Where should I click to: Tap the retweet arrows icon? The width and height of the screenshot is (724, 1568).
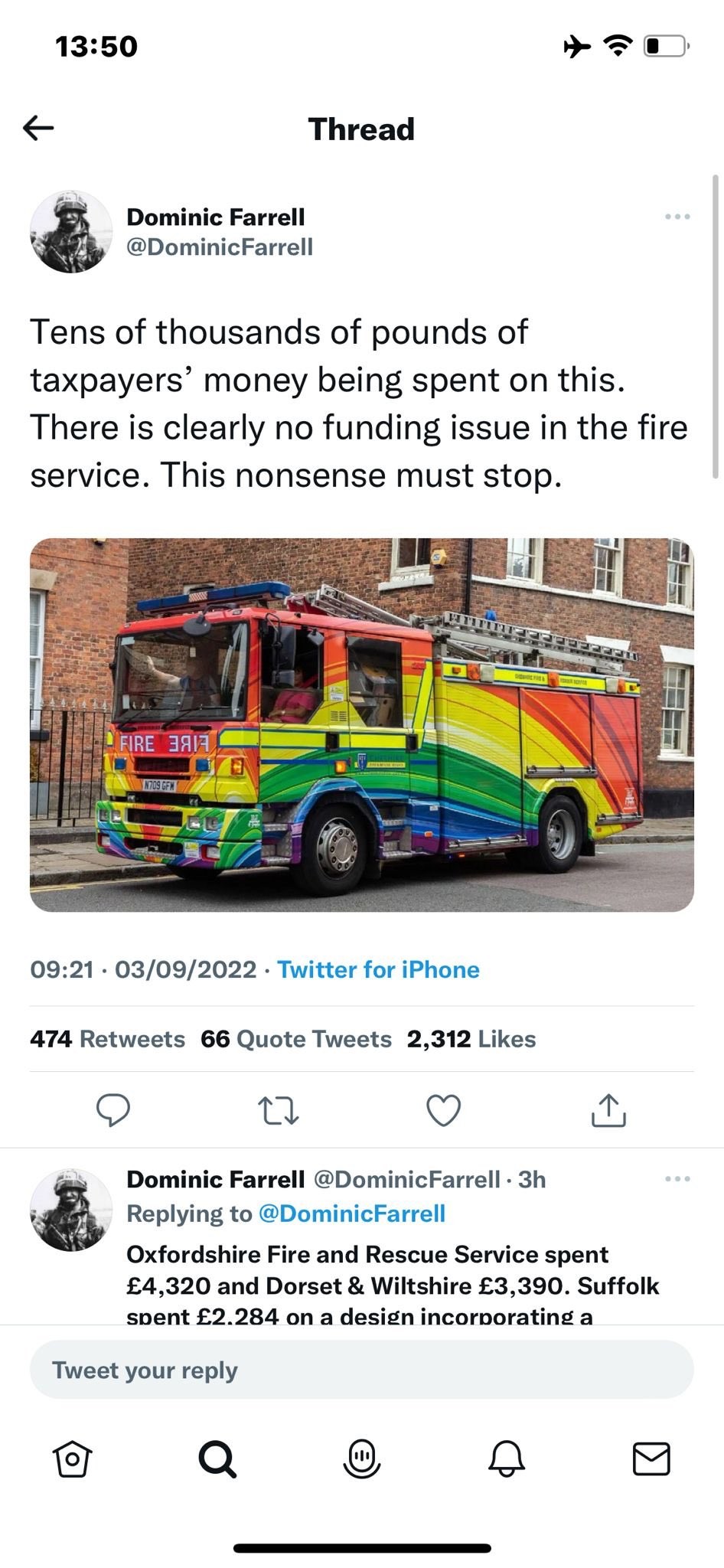pyautogui.click(x=278, y=1110)
